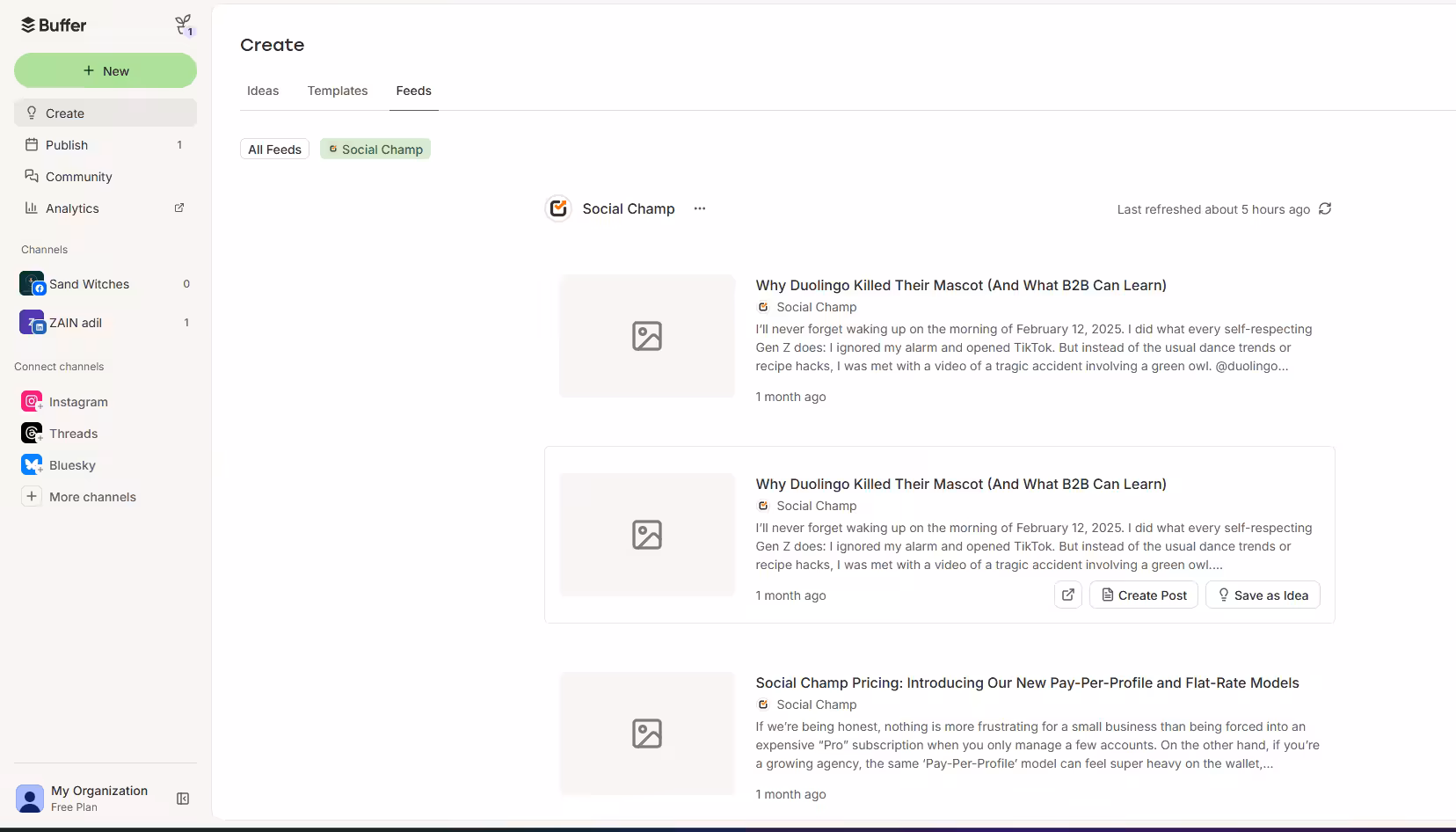Select the Social Champ feed filter
The width and height of the screenshot is (1456, 832).
pos(375,150)
